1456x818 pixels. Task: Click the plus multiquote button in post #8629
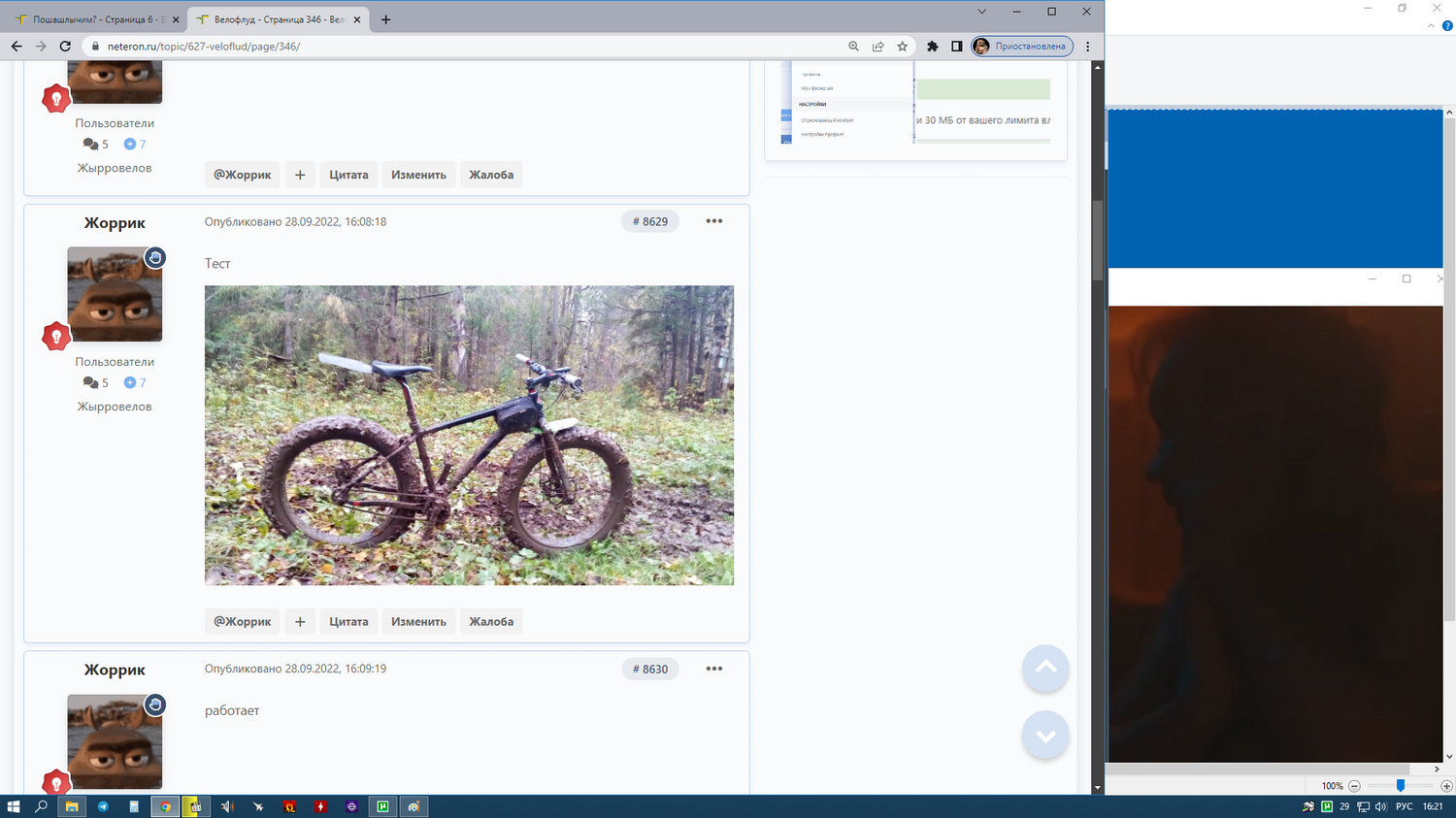pyautogui.click(x=300, y=621)
